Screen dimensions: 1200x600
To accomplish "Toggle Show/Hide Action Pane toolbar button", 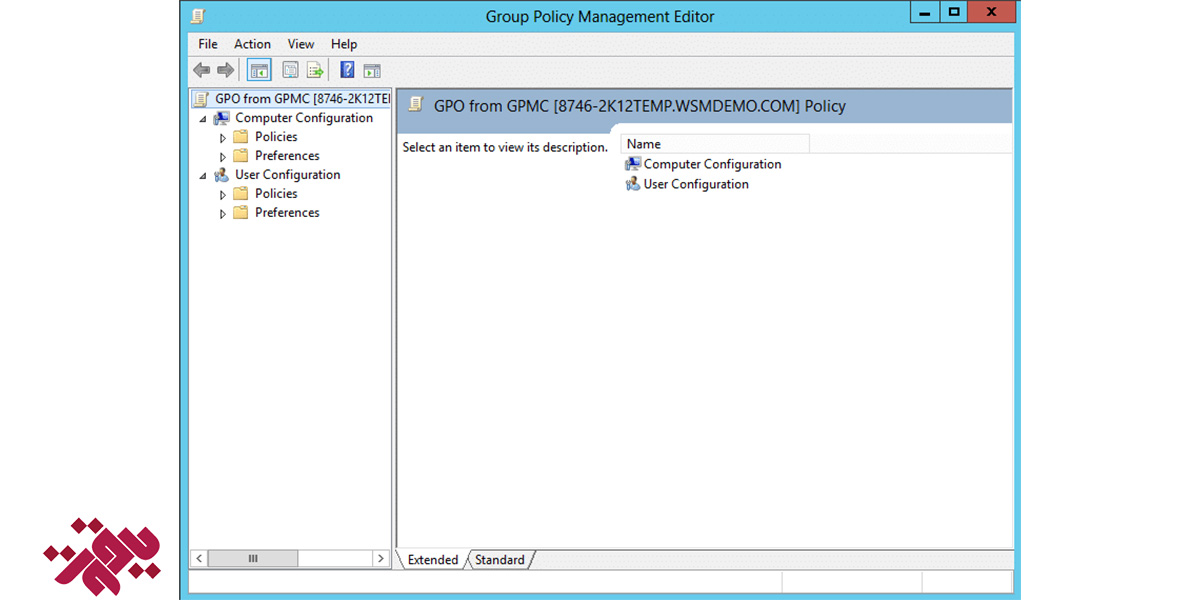I will (372, 70).
